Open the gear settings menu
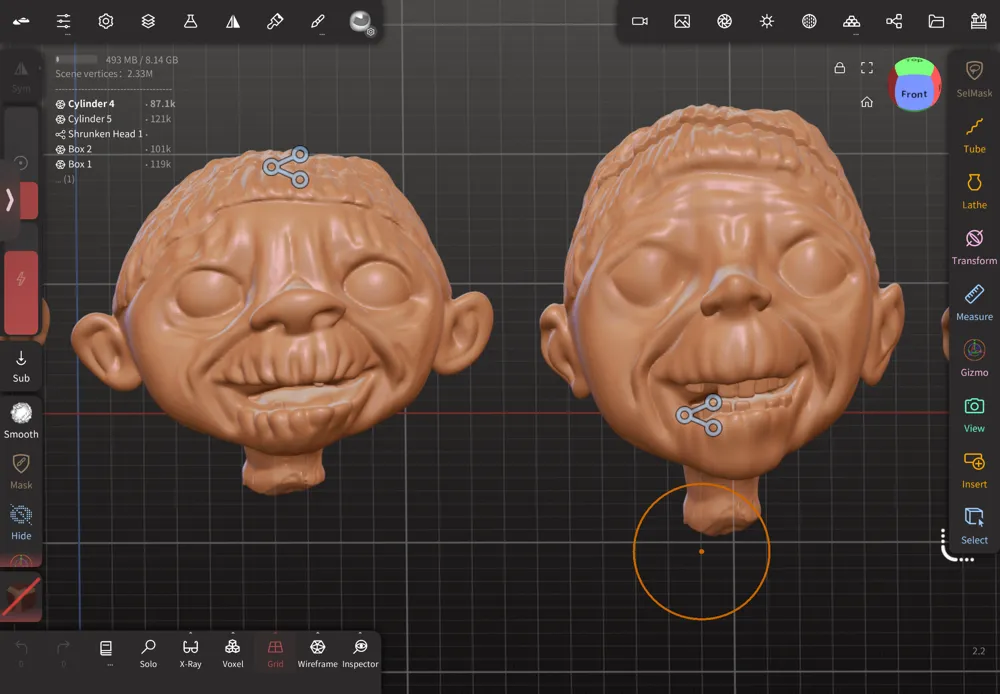This screenshot has width=1000, height=694. (x=106, y=21)
